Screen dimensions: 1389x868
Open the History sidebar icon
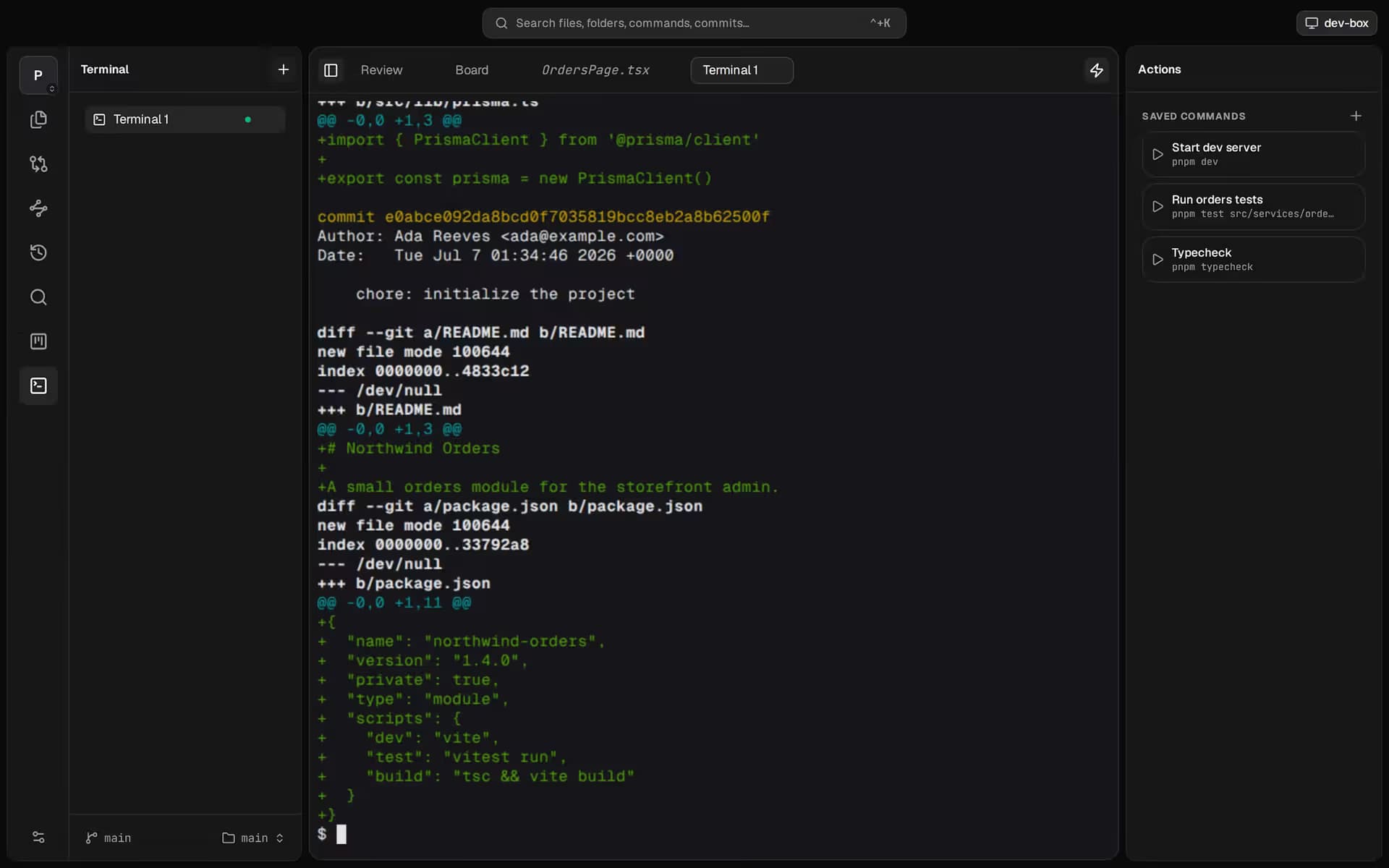click(38, 252)
